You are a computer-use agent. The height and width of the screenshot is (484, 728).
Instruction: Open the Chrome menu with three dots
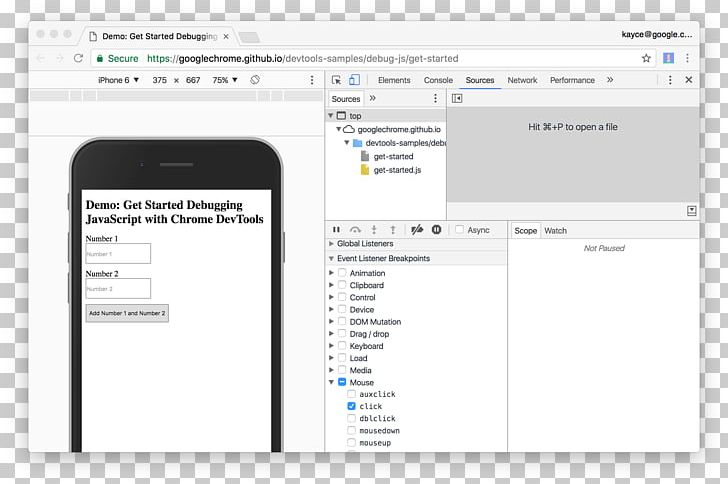[x=687, y=58]
